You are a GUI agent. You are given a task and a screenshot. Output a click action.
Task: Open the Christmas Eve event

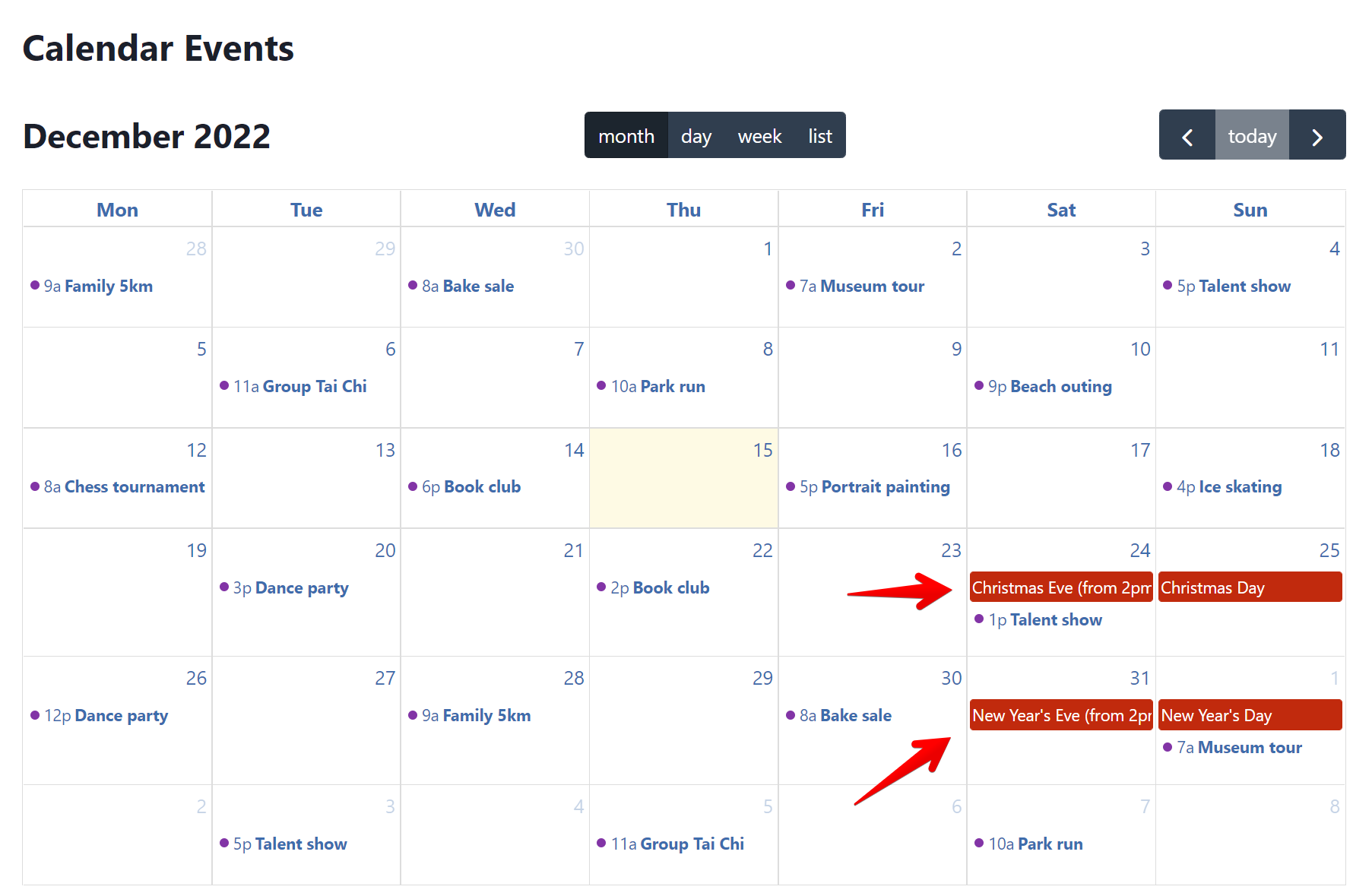[x=1061, y=587]
